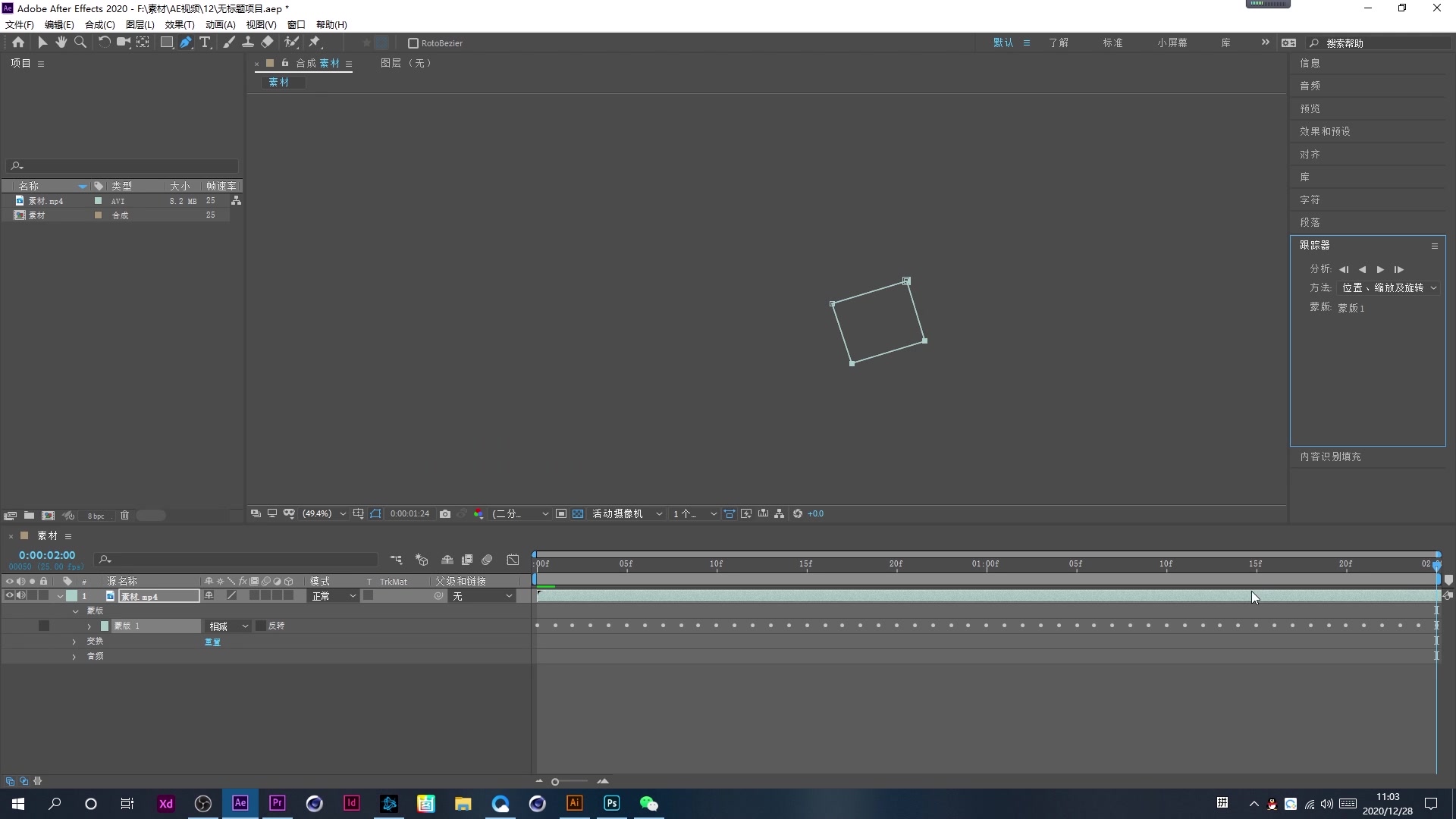Click the new composition icon in Project panel

point(48,516)
